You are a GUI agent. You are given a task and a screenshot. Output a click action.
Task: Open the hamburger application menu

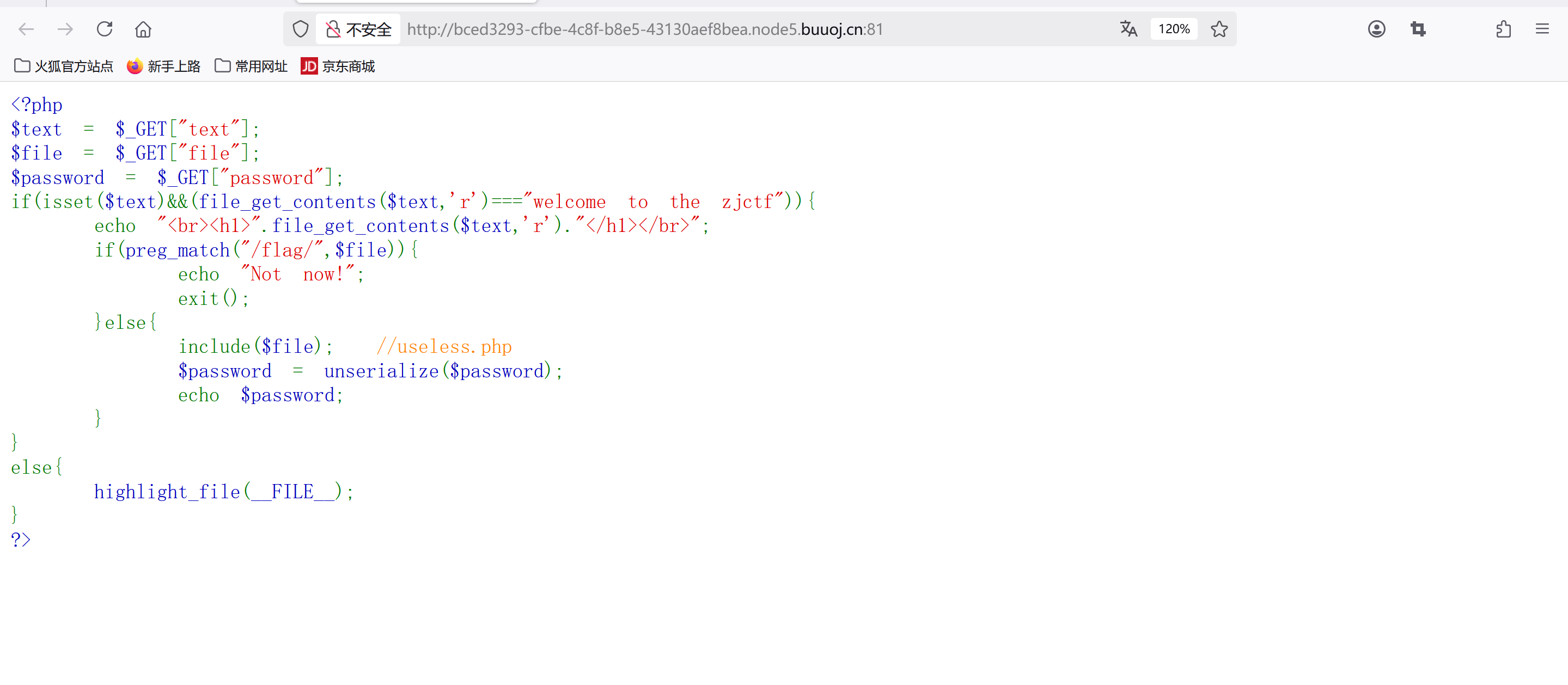point(1542,29)
